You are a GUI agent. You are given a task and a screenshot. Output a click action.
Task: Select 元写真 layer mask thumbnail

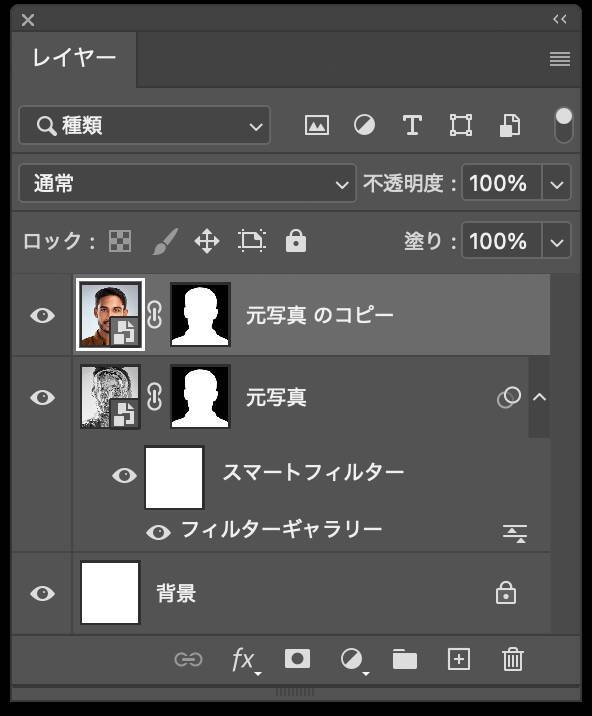pyautogui.click(x=200, y=396)
